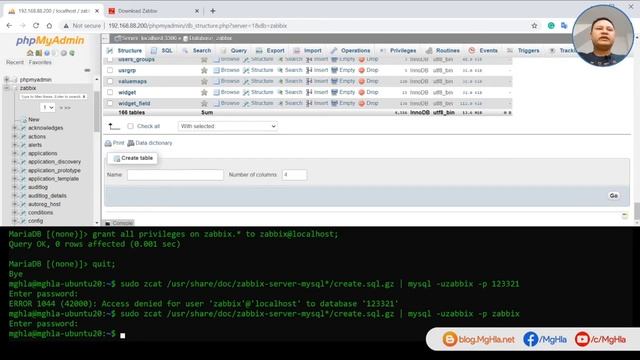Click the Number of columns field
This screenshot has height=360, width=640.
294,175
